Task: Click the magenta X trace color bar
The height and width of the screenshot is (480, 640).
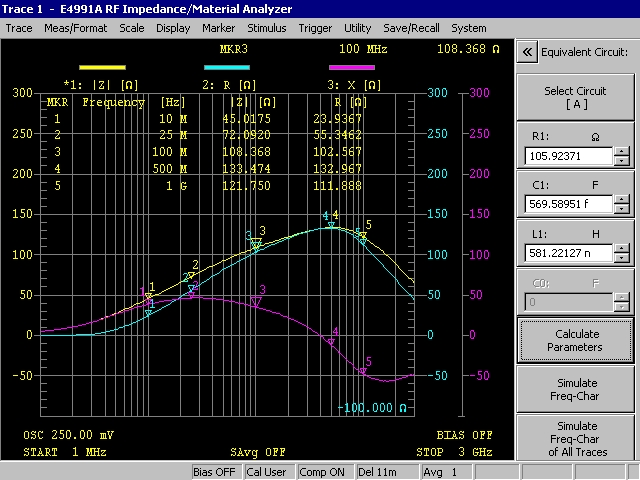Action: click(x=352, y=67)
